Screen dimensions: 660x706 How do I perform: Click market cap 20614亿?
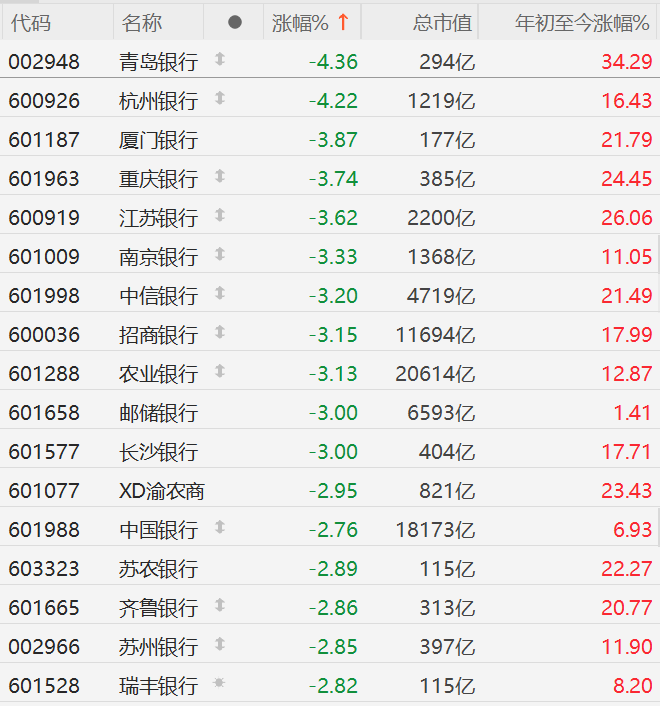435,374
